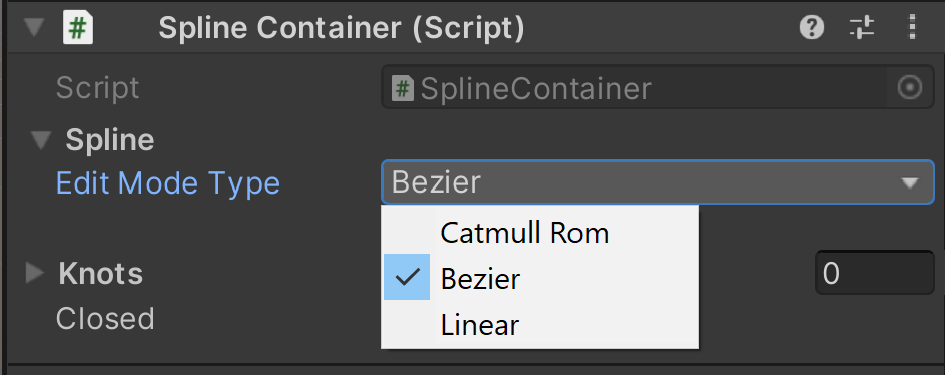The height and width of the screenshot is (375, 945).
Task: Click the object picker circle for Script
Action: [x=909, y=88]
